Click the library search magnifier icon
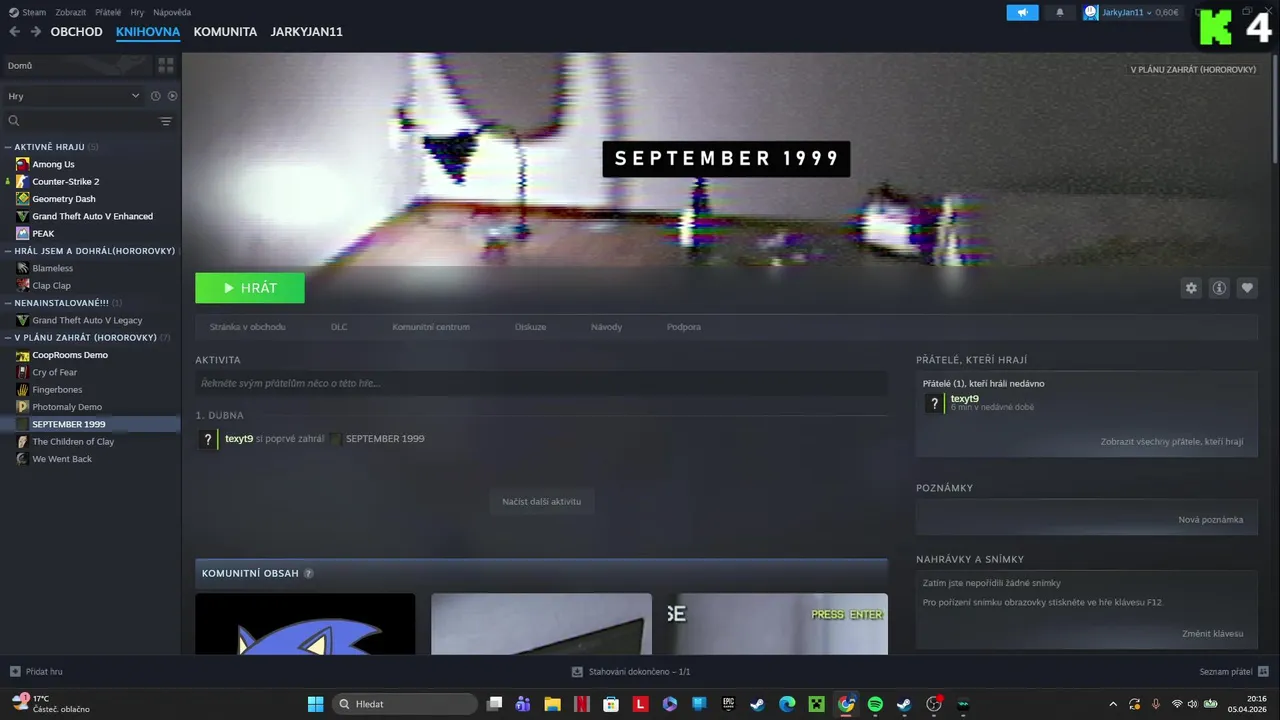 click(x=14, y=121)
